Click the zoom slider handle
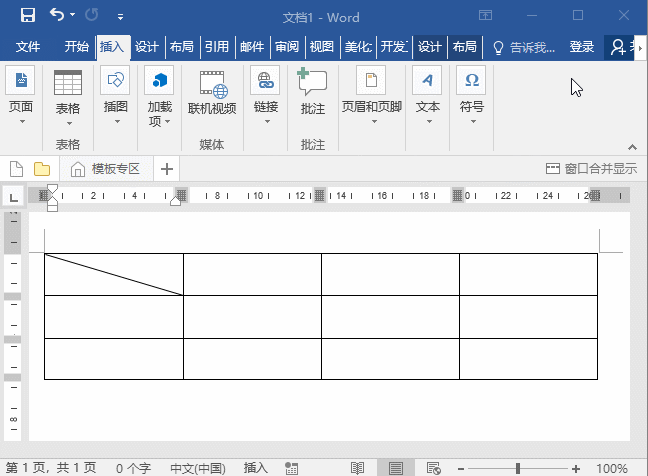Viewport: 648px width, 476px height. pos(518,468)
